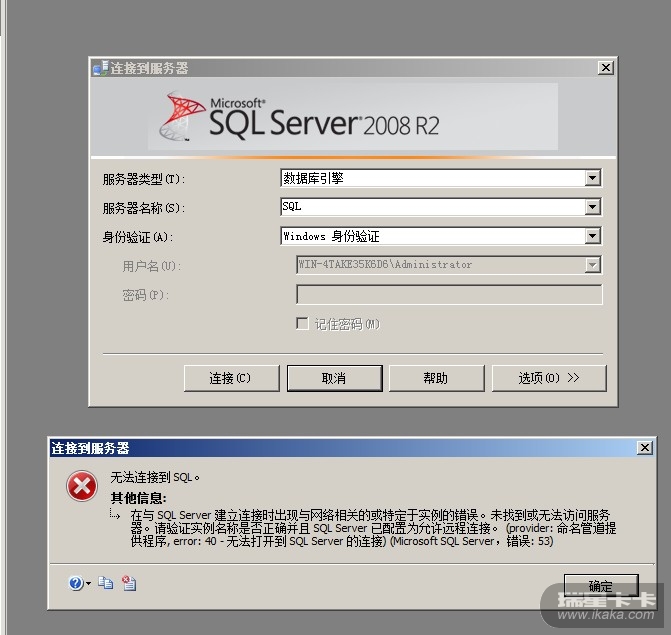671x635 pixels.
Task: Click the red error icon in the message box
Action: coord(82,486)
